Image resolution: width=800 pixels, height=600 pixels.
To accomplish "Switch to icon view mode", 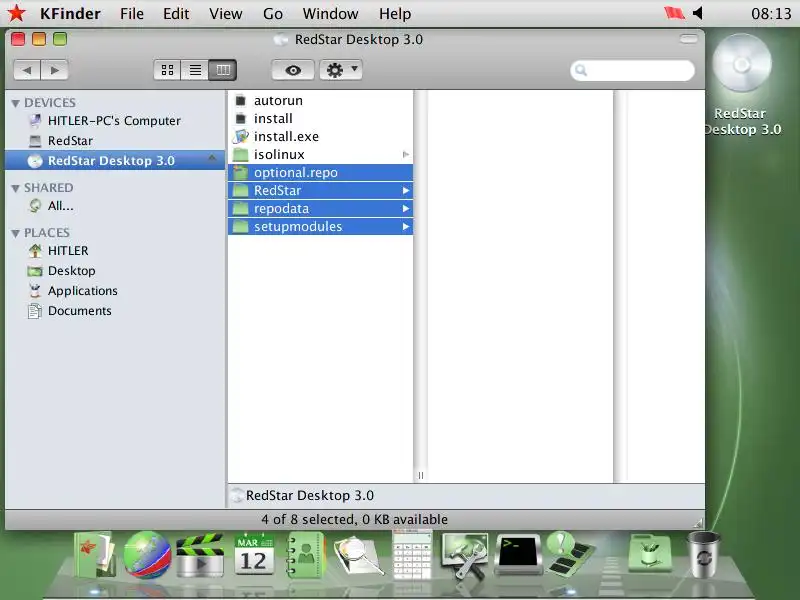I will point(167,70).
